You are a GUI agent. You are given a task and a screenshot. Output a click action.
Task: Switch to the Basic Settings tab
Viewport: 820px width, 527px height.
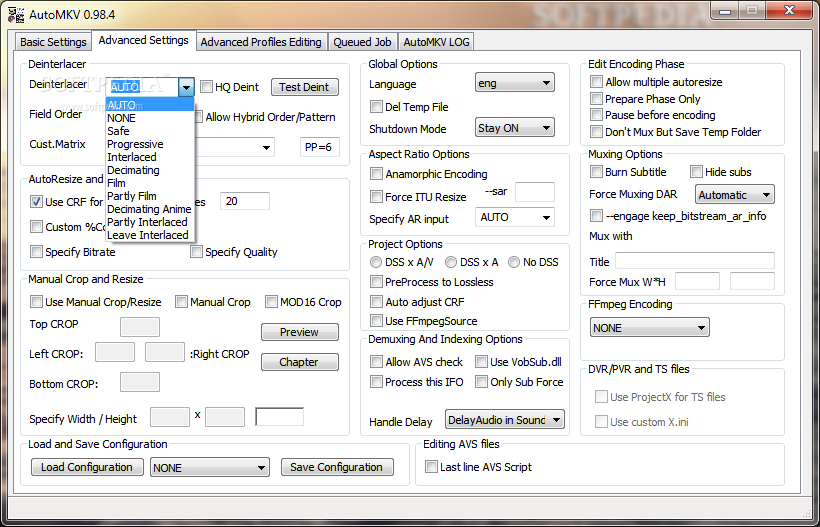pos(53,42)
